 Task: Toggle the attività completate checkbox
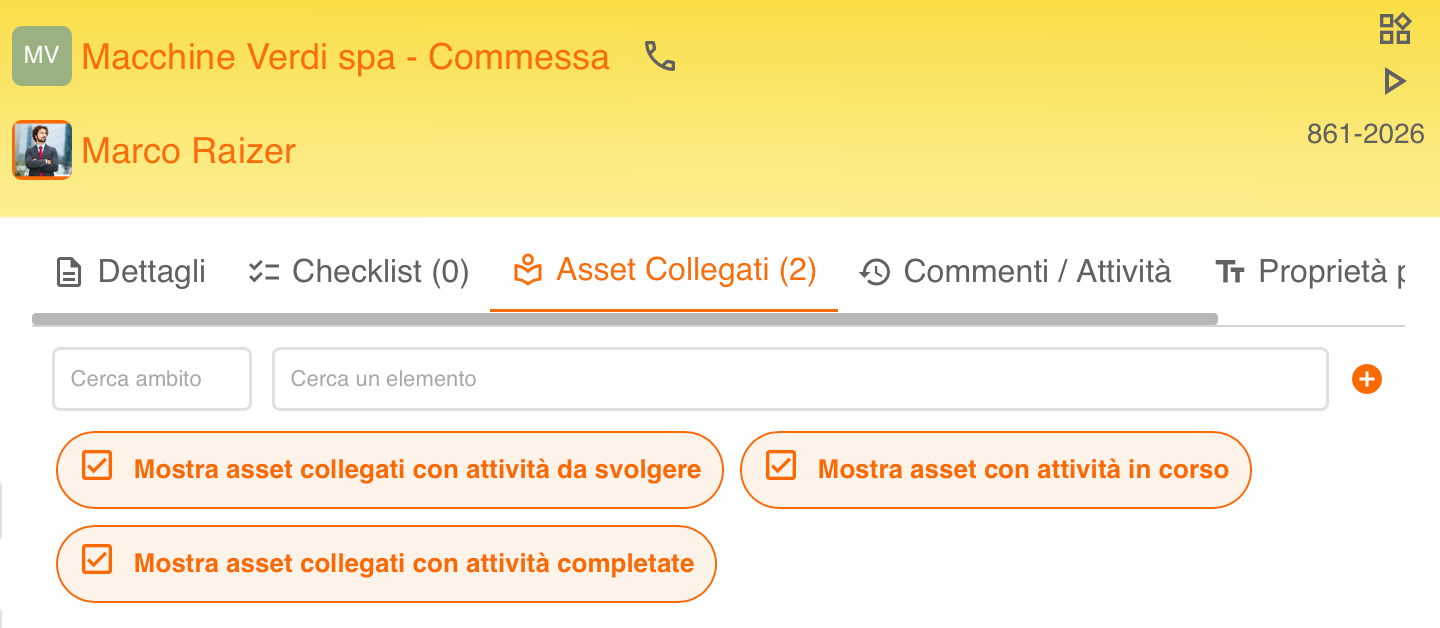point(97,559)
